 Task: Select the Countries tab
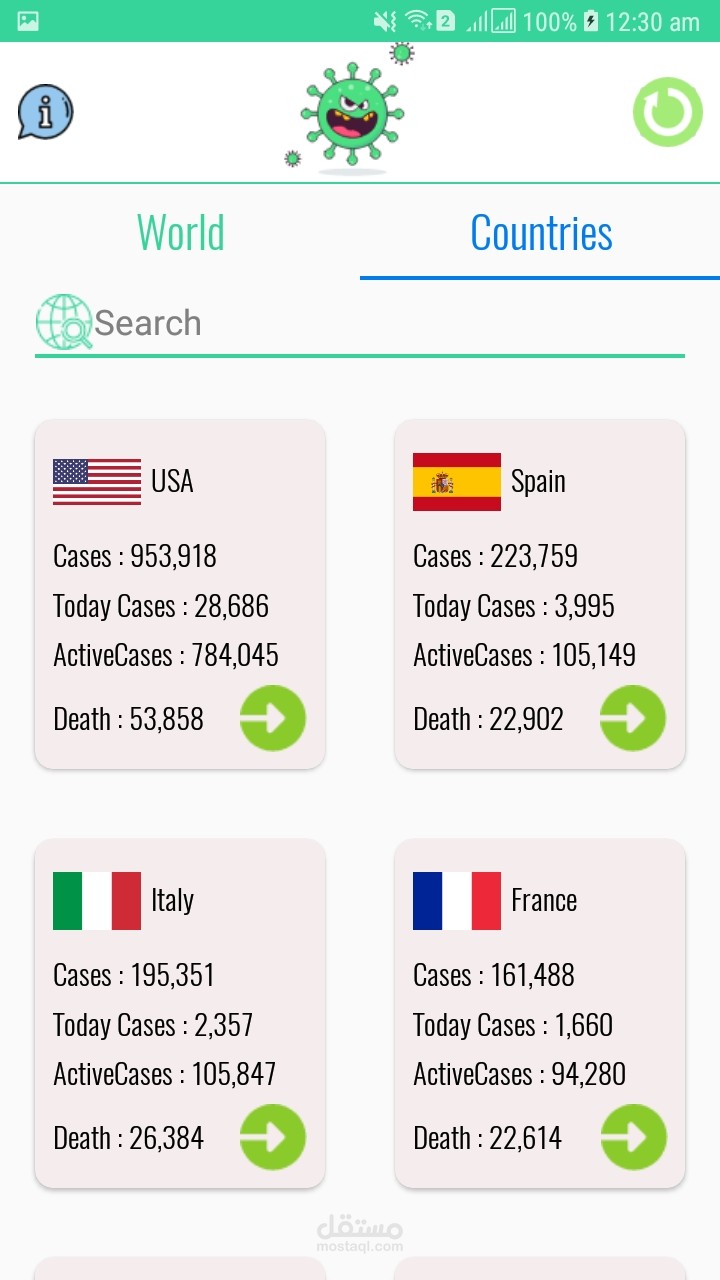541,233
